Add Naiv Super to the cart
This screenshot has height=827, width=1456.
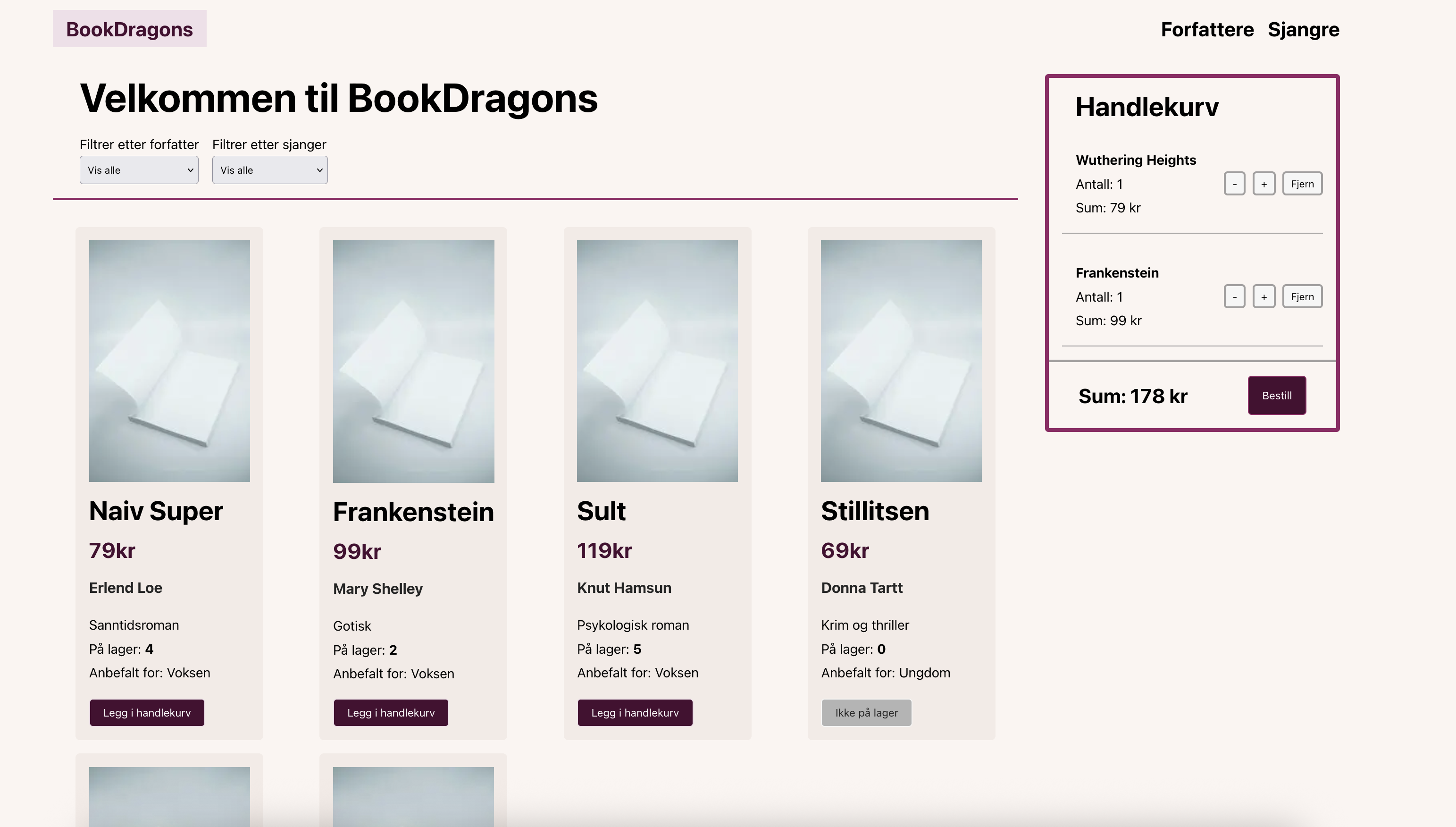pyautogui.click(x=147, y=712)
